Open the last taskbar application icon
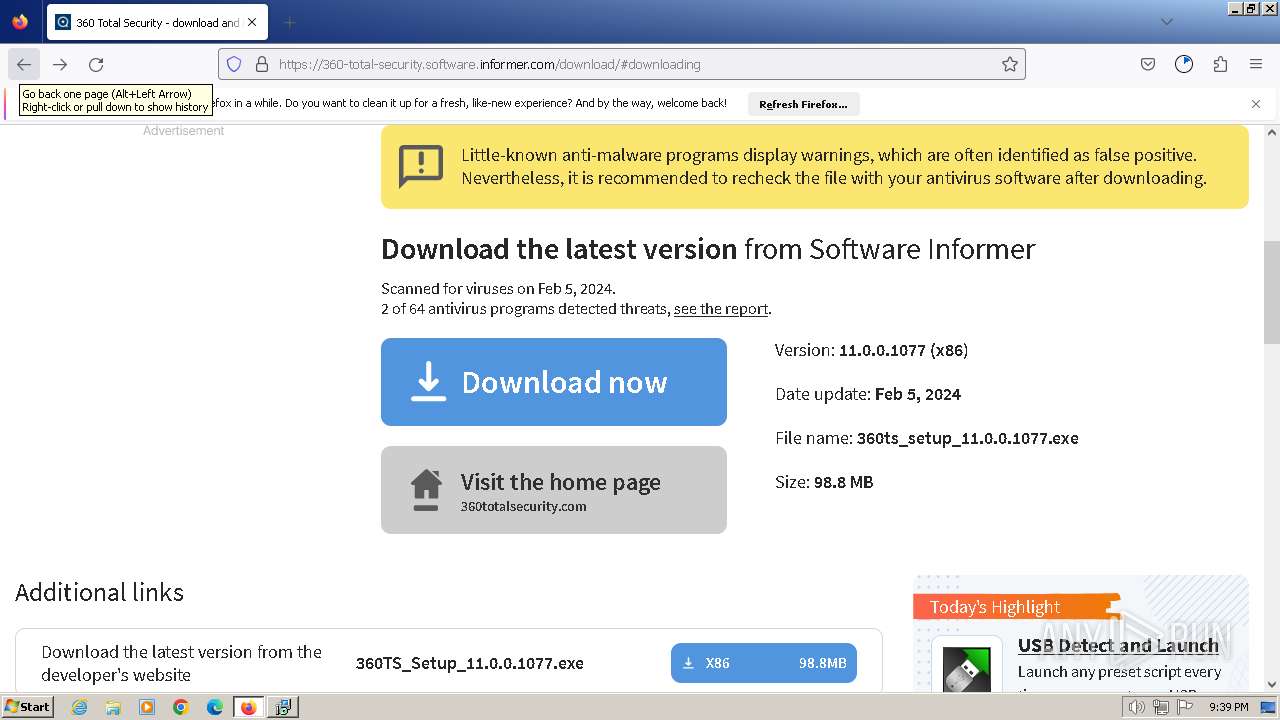The height and width of the screenshot is (720, 1280). 283,707
